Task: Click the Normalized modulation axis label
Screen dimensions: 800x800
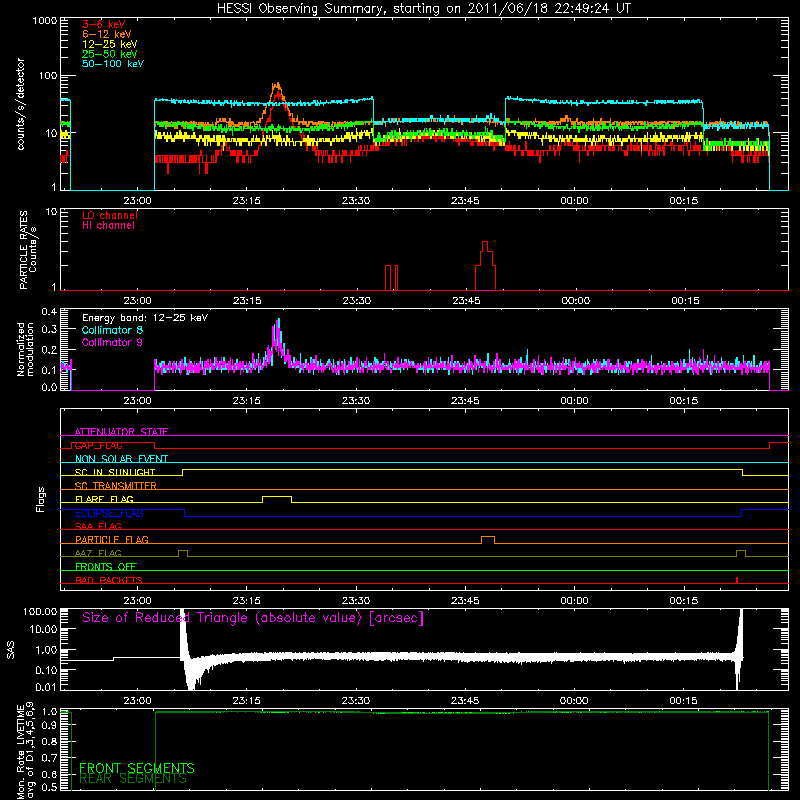Action: [25, 350]
